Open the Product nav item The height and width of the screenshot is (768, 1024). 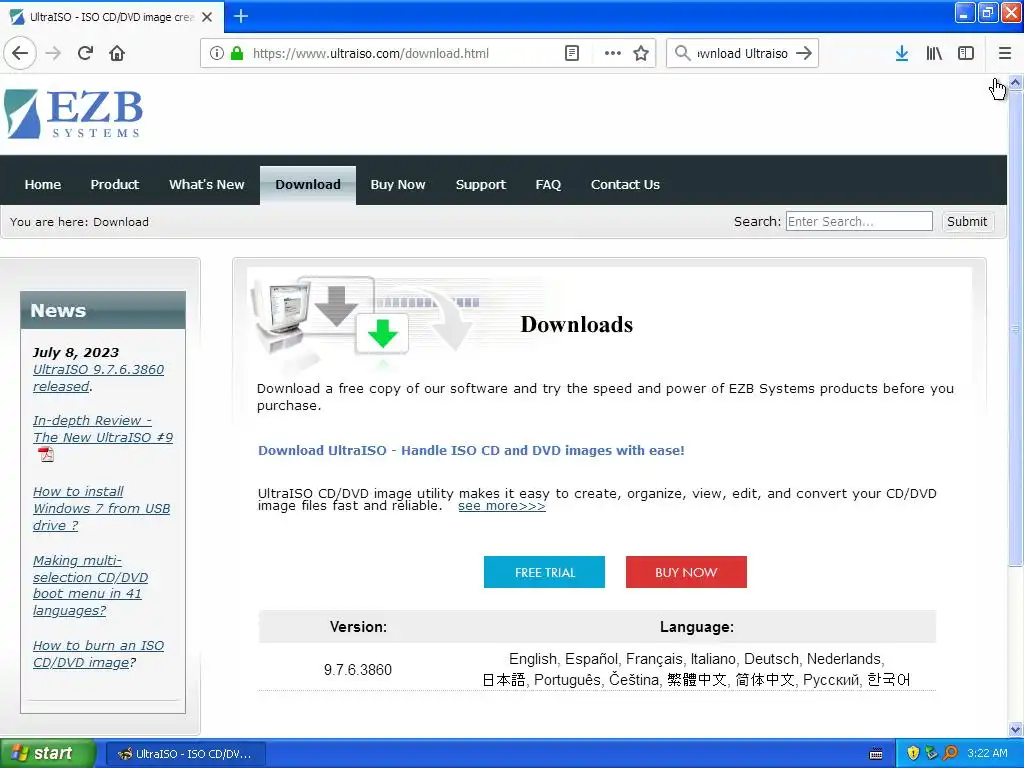(114, 185)
